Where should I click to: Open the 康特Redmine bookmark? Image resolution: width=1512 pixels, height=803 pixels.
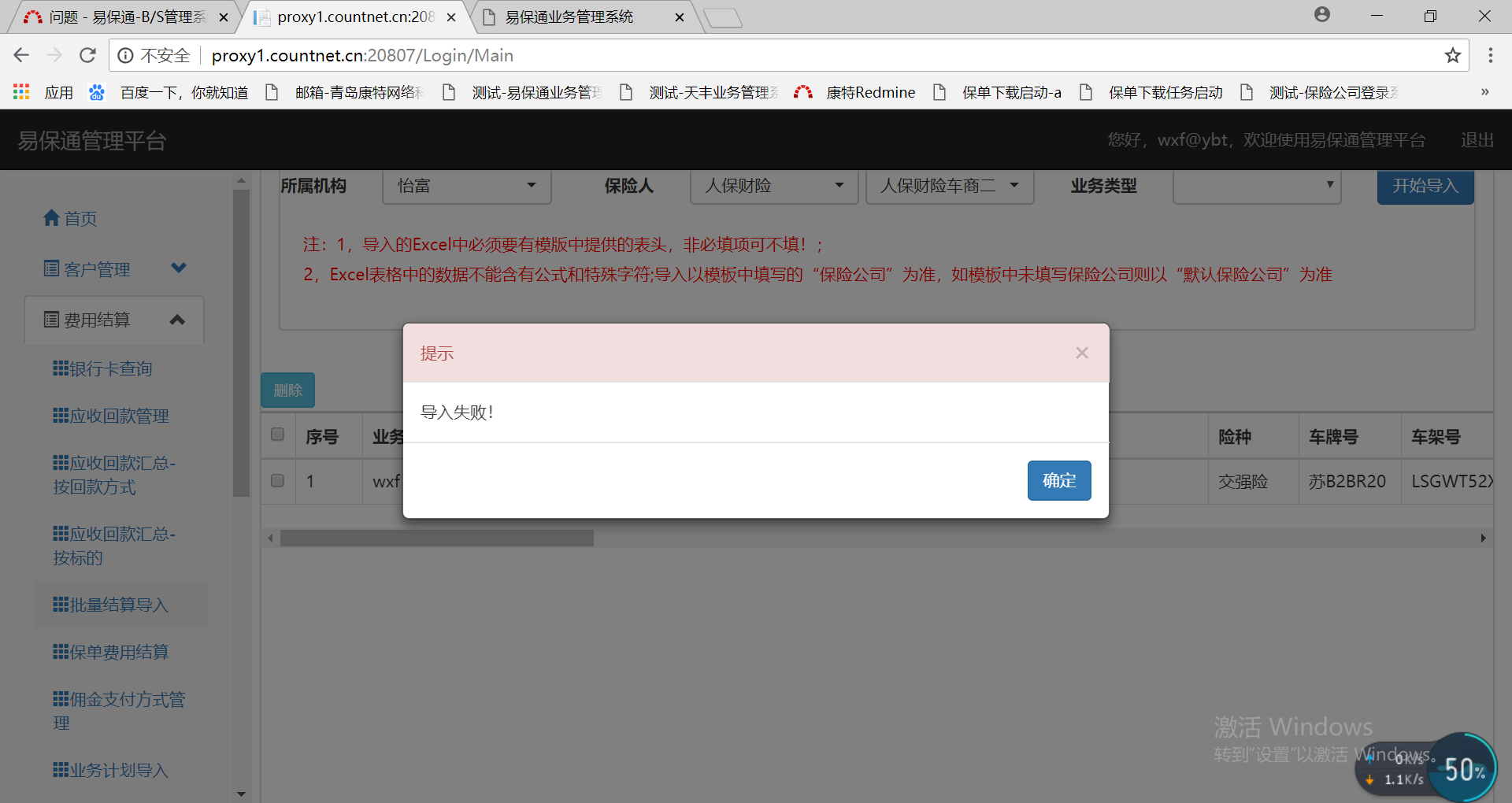[854, 92]
